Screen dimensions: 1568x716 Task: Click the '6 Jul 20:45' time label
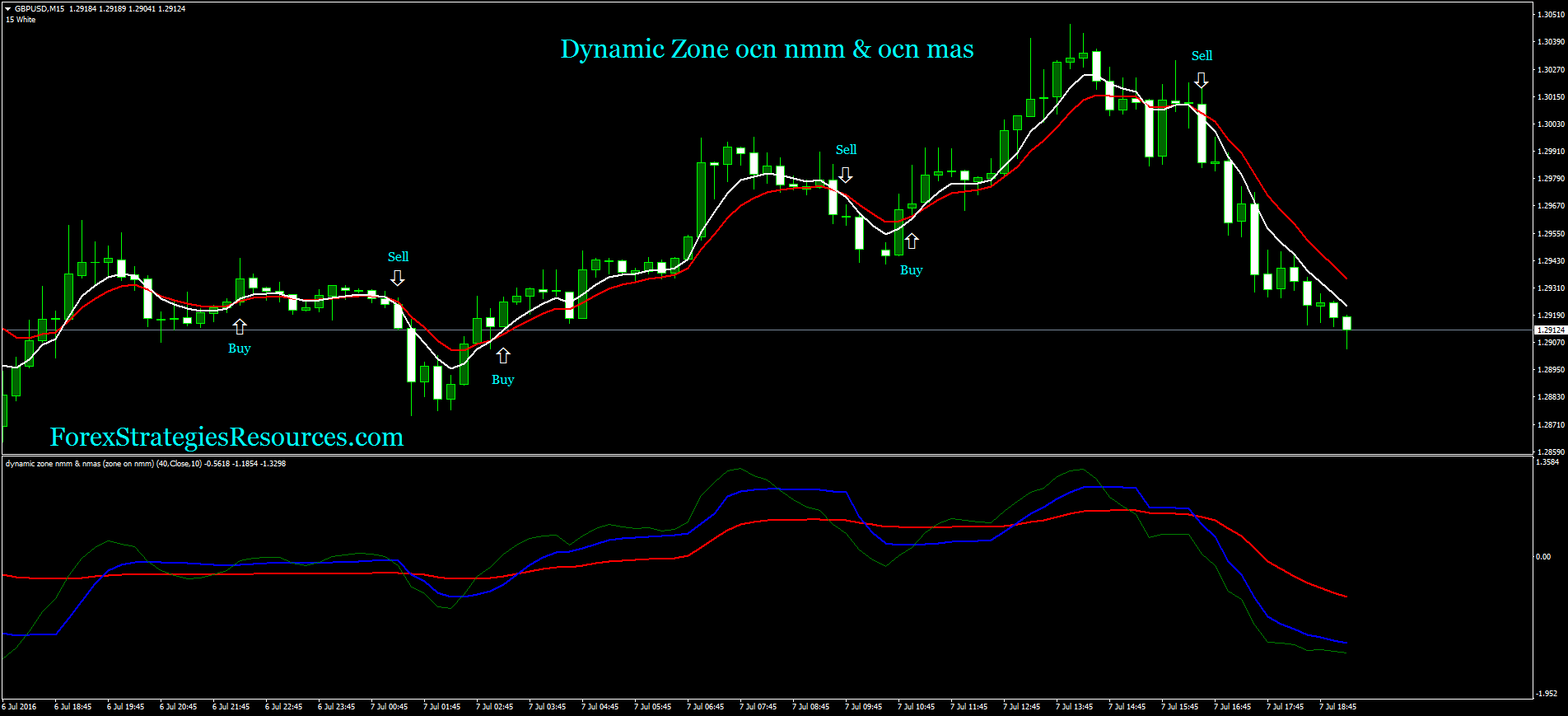178,706
